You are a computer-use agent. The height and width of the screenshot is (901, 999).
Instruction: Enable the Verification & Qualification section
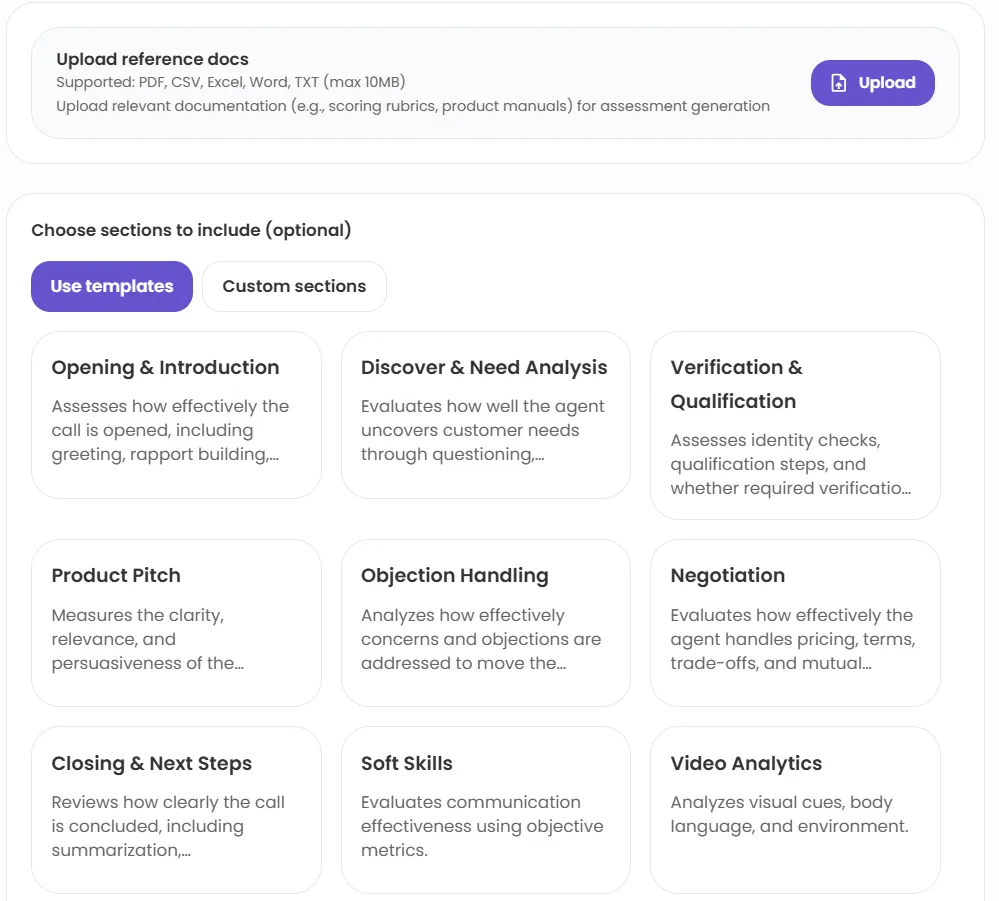click(795, 425)
